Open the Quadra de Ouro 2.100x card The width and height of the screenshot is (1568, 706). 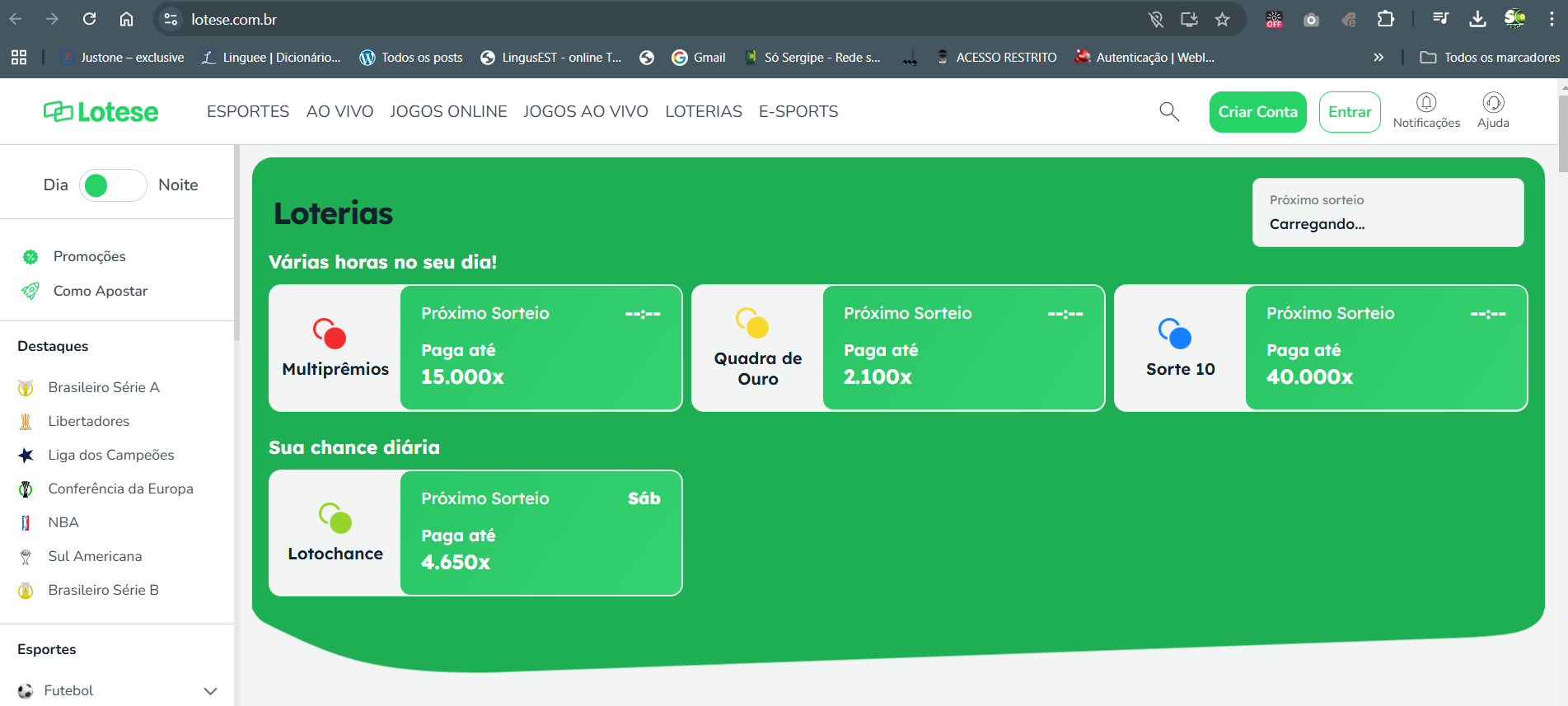click(898, 348)
